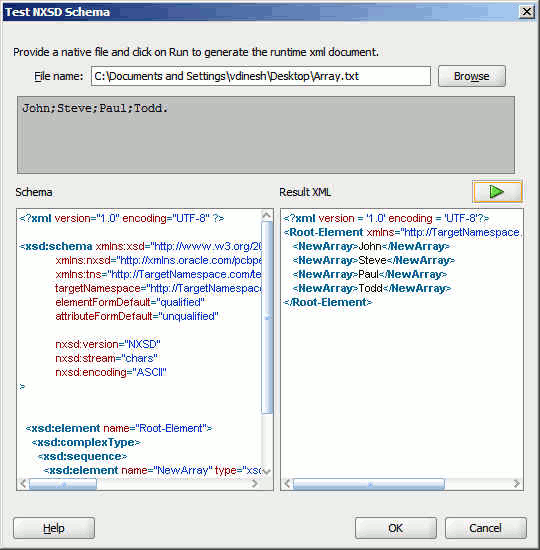Click Result XML horizontal scroll right arrow
540x550 pixels.
pos(516,484)
